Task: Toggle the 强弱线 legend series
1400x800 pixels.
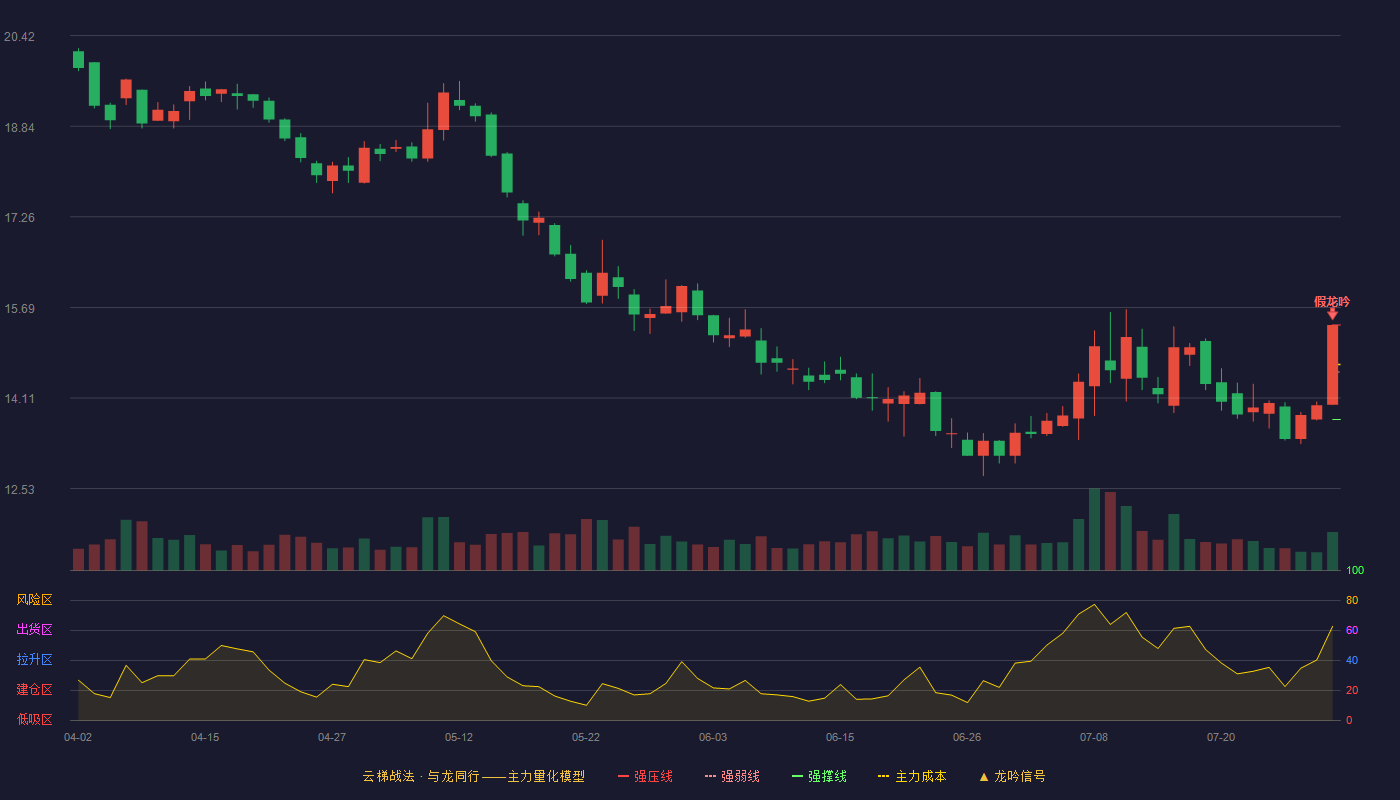Action: point(732,776)
